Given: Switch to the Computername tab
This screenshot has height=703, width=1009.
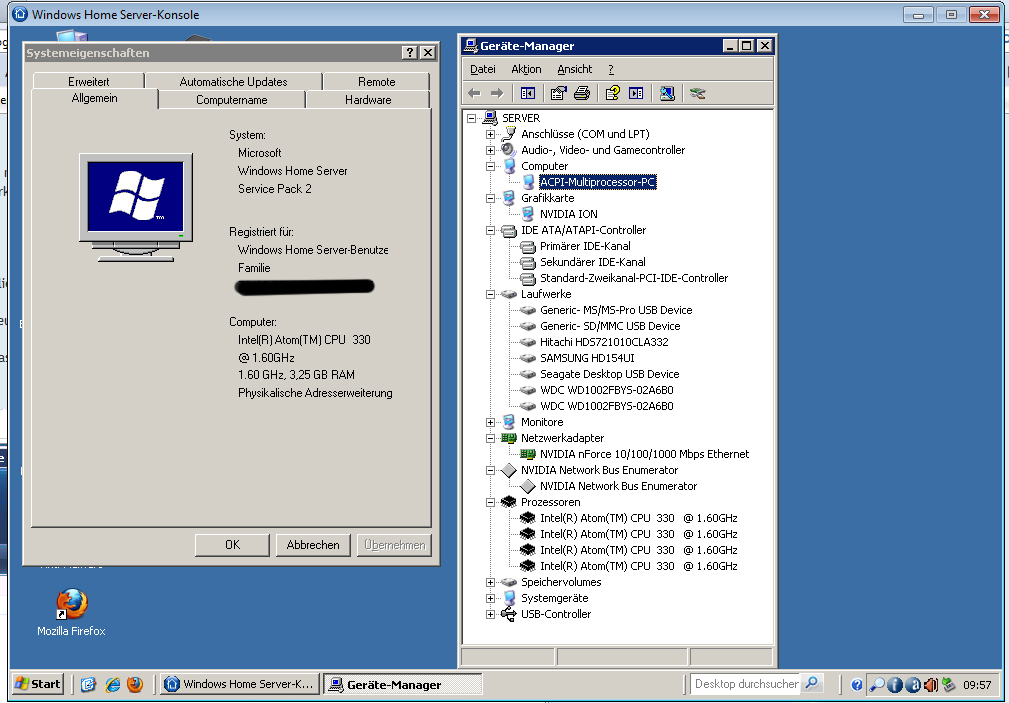Looking at the screenshot, I should coord(232,100).
